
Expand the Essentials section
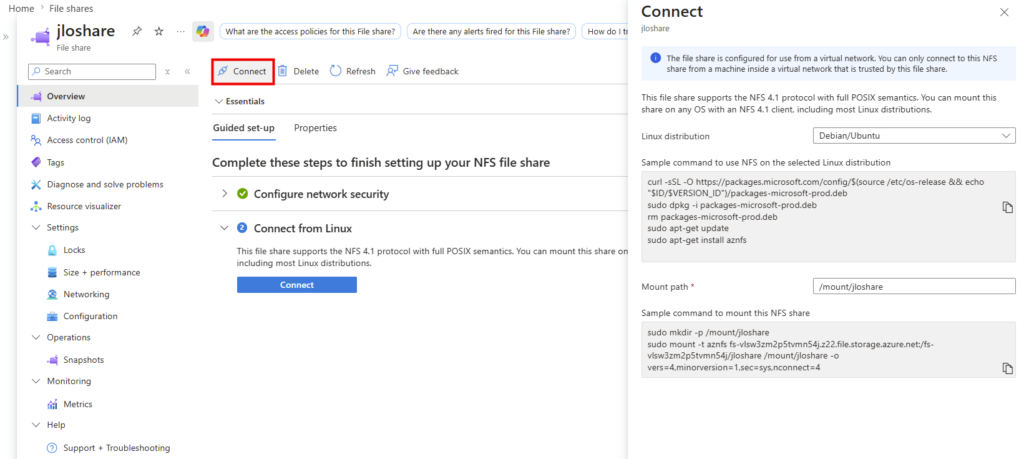pos(240,101)
